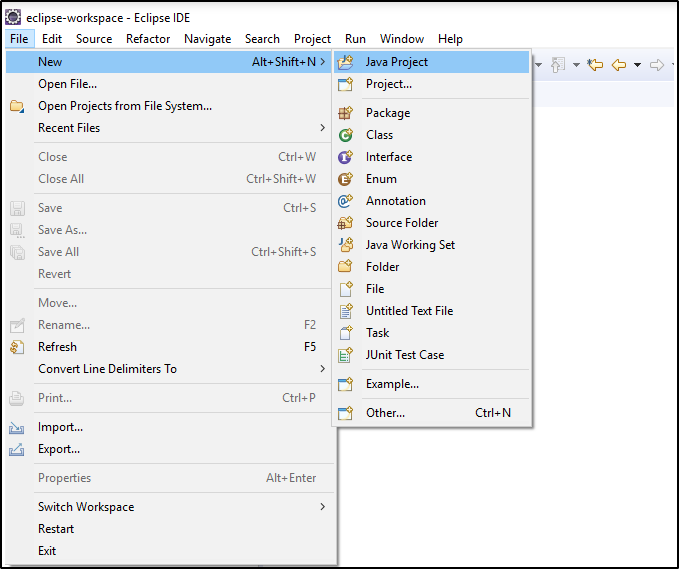
Task: Click the New submenu arrow
Action: click(323, 62)
